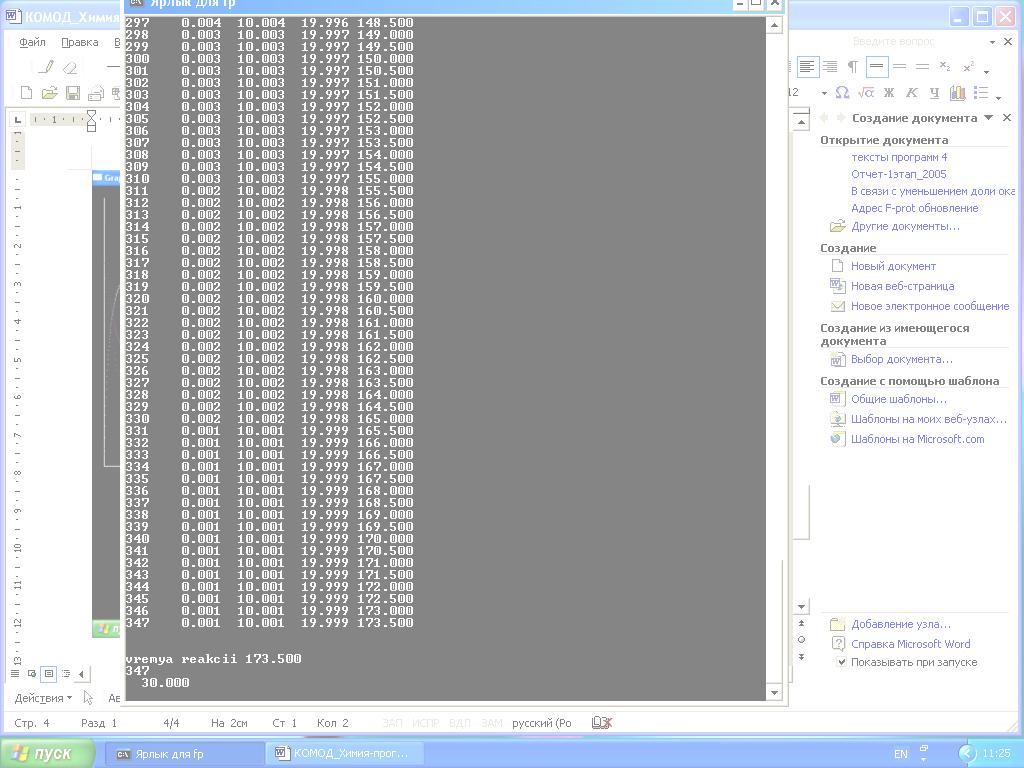
Task: Open the 'Правка' menu
Action: 79,42
